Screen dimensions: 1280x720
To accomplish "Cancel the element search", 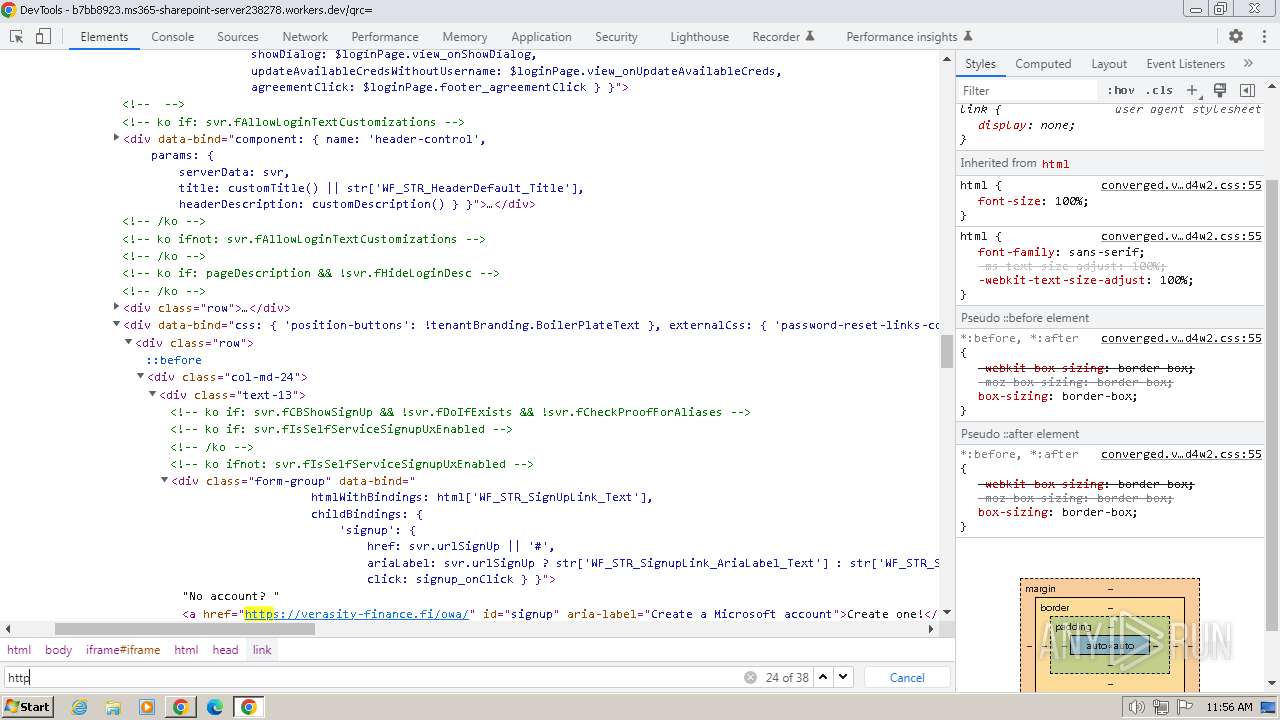I will click(x=907, y=677).
